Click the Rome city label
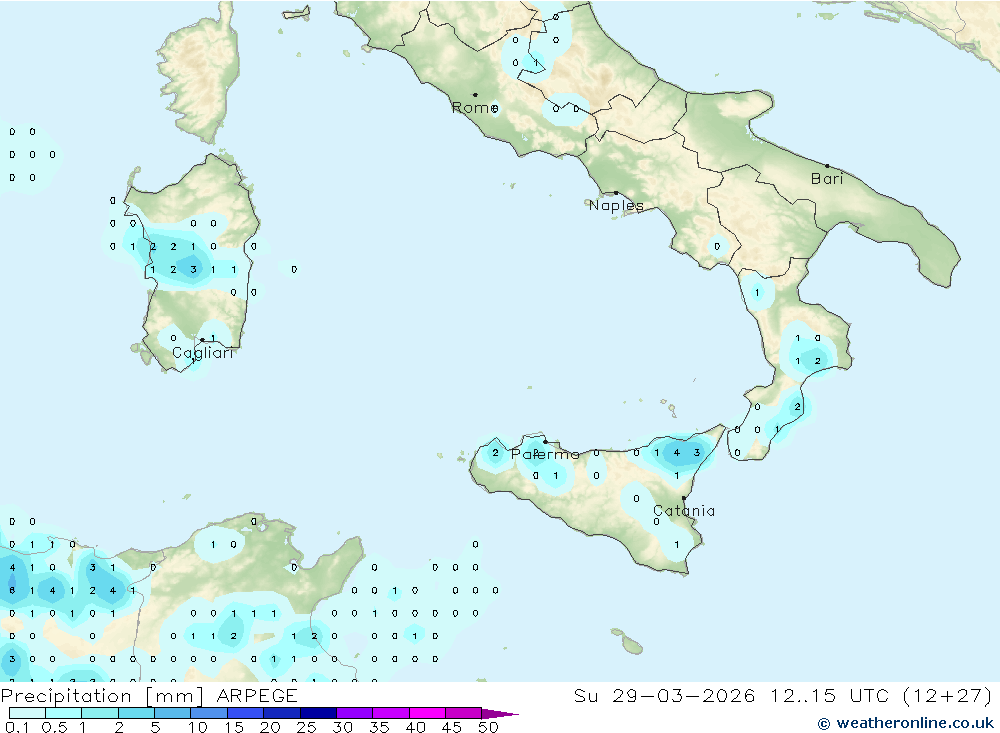Screen dimensions: 1000x733 tap(475, 108)
